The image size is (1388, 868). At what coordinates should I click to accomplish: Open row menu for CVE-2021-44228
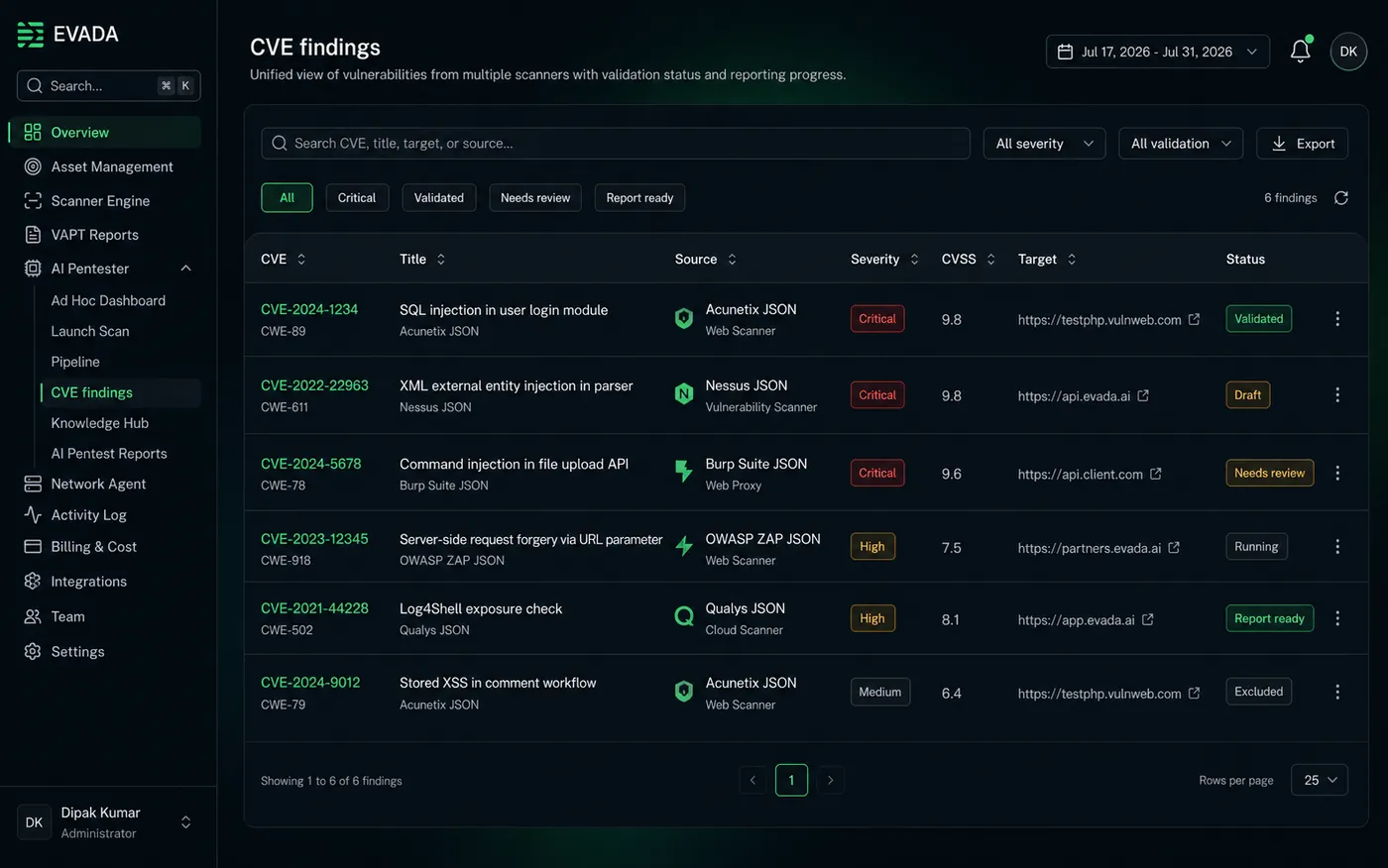[1337, 618]
